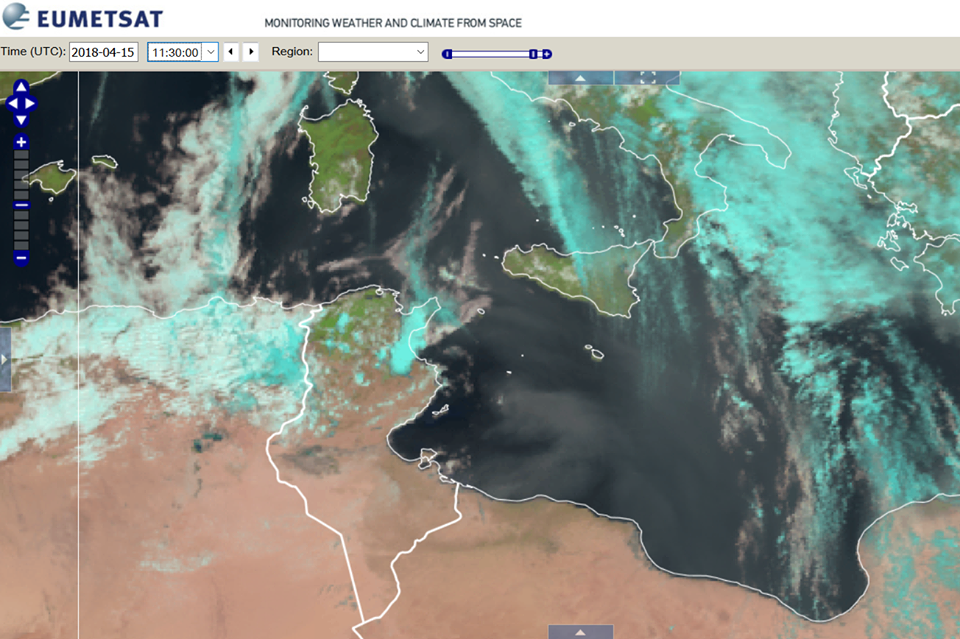Click the plus end of opacity slider
The width and height of the screenshot is (960, 639).
click(x=547, y=54)
